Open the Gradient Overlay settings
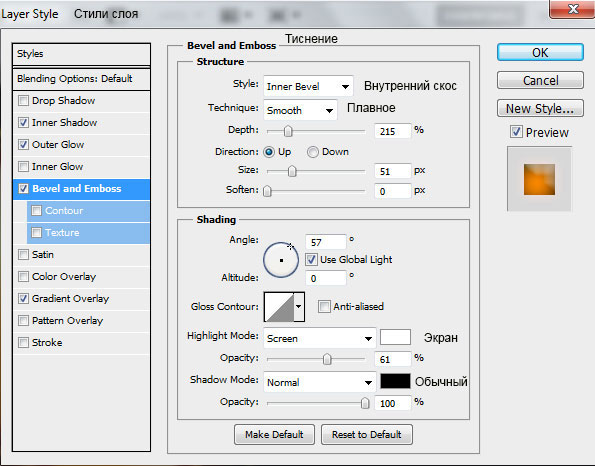This screenshot has width=595, height=466. (x=70, y=299)
